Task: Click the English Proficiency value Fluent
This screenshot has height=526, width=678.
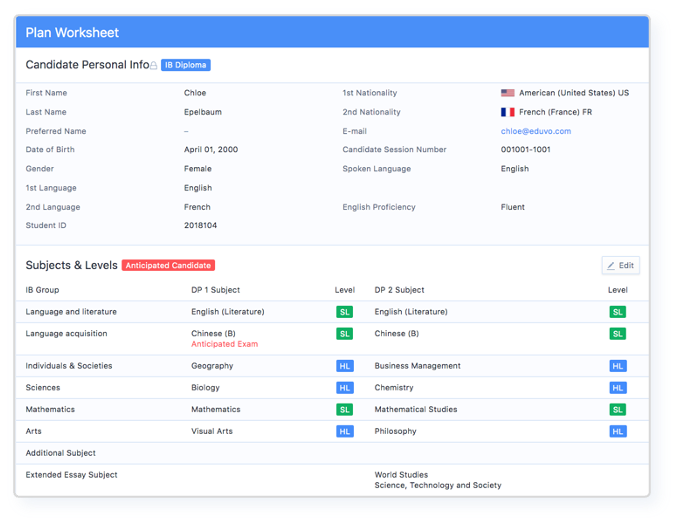Action: [512, 207]
